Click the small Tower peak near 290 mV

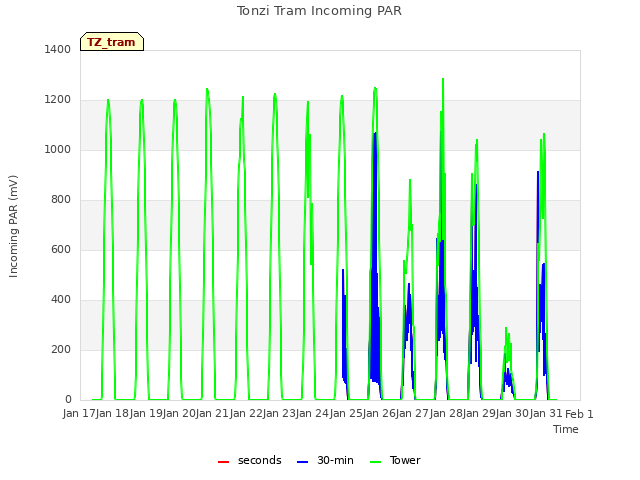(506, 328)
